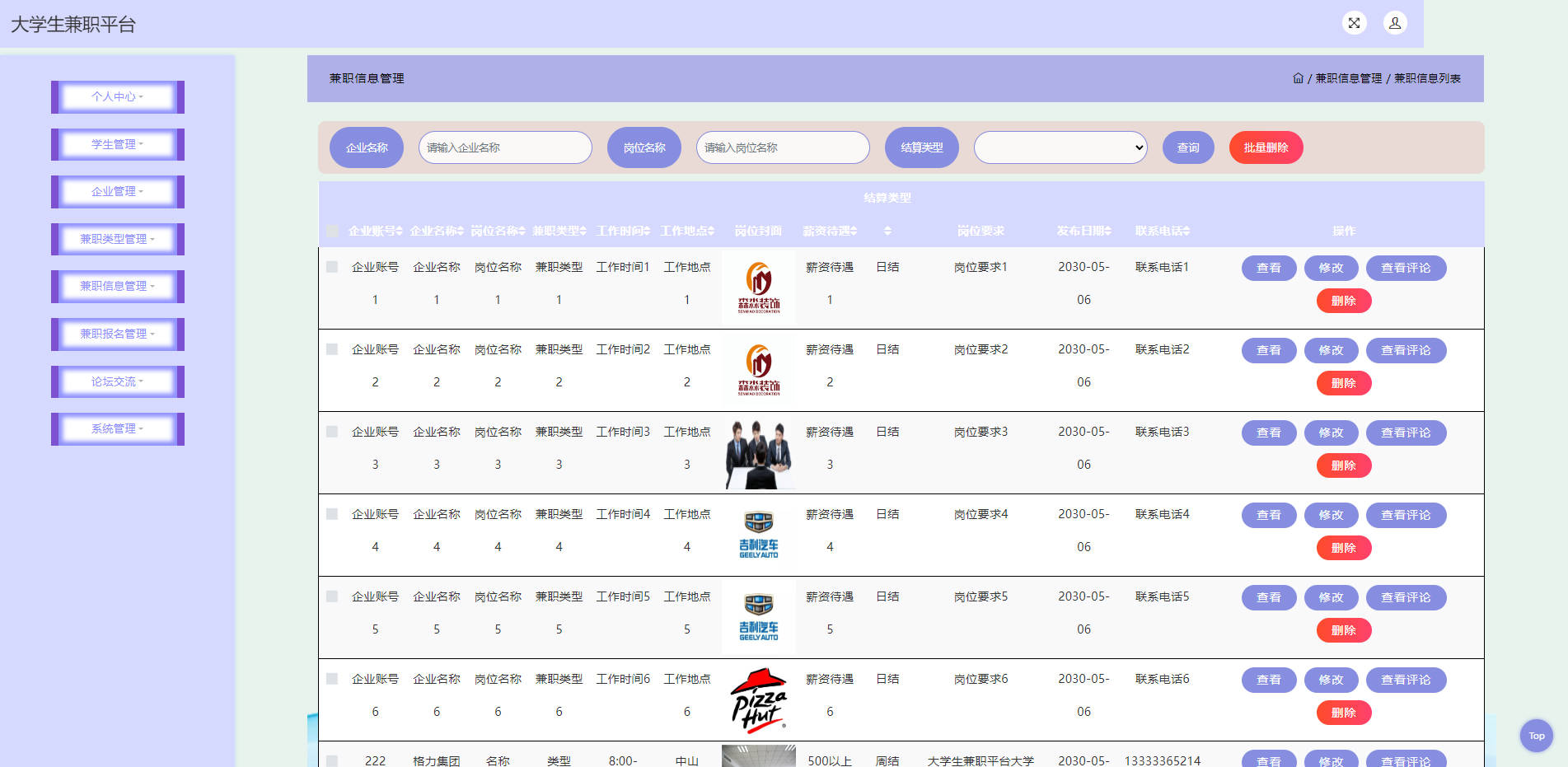The image size is (1568, 767).
Task: Sort by 企业账号 column arrows
Action: (x=399, y=232)
